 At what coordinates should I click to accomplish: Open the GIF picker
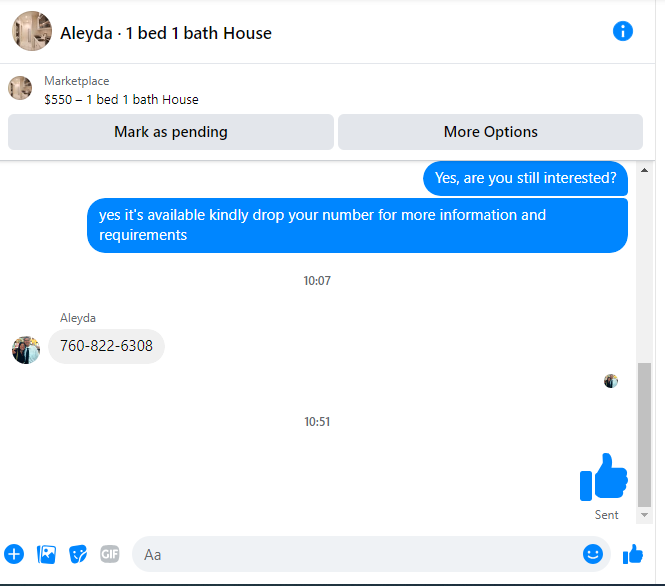[110, 554]
